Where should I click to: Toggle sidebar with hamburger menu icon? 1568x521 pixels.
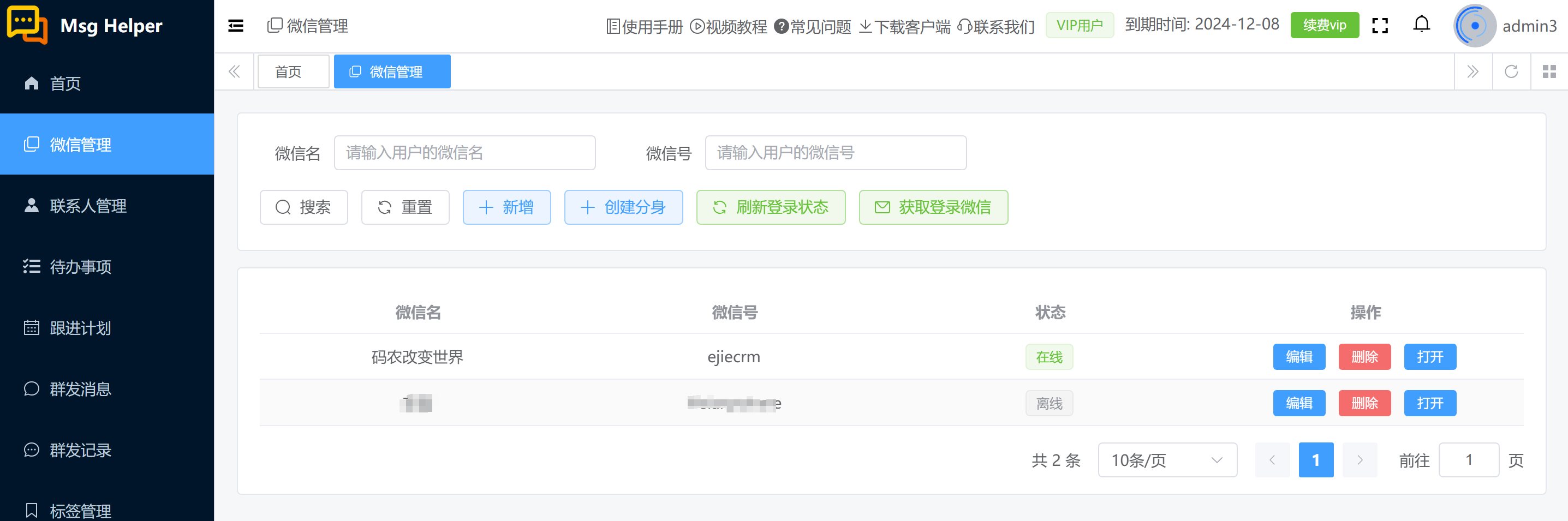(236, 26)
